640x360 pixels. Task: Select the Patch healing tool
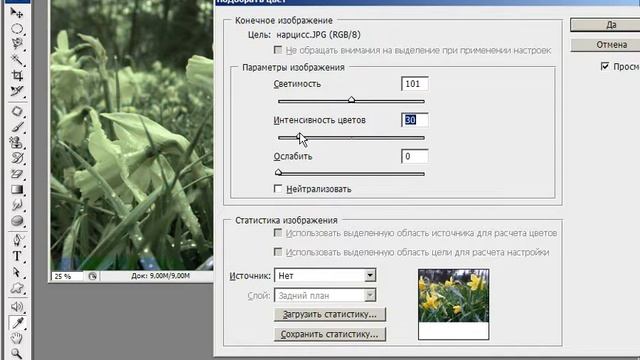(17, 111)
